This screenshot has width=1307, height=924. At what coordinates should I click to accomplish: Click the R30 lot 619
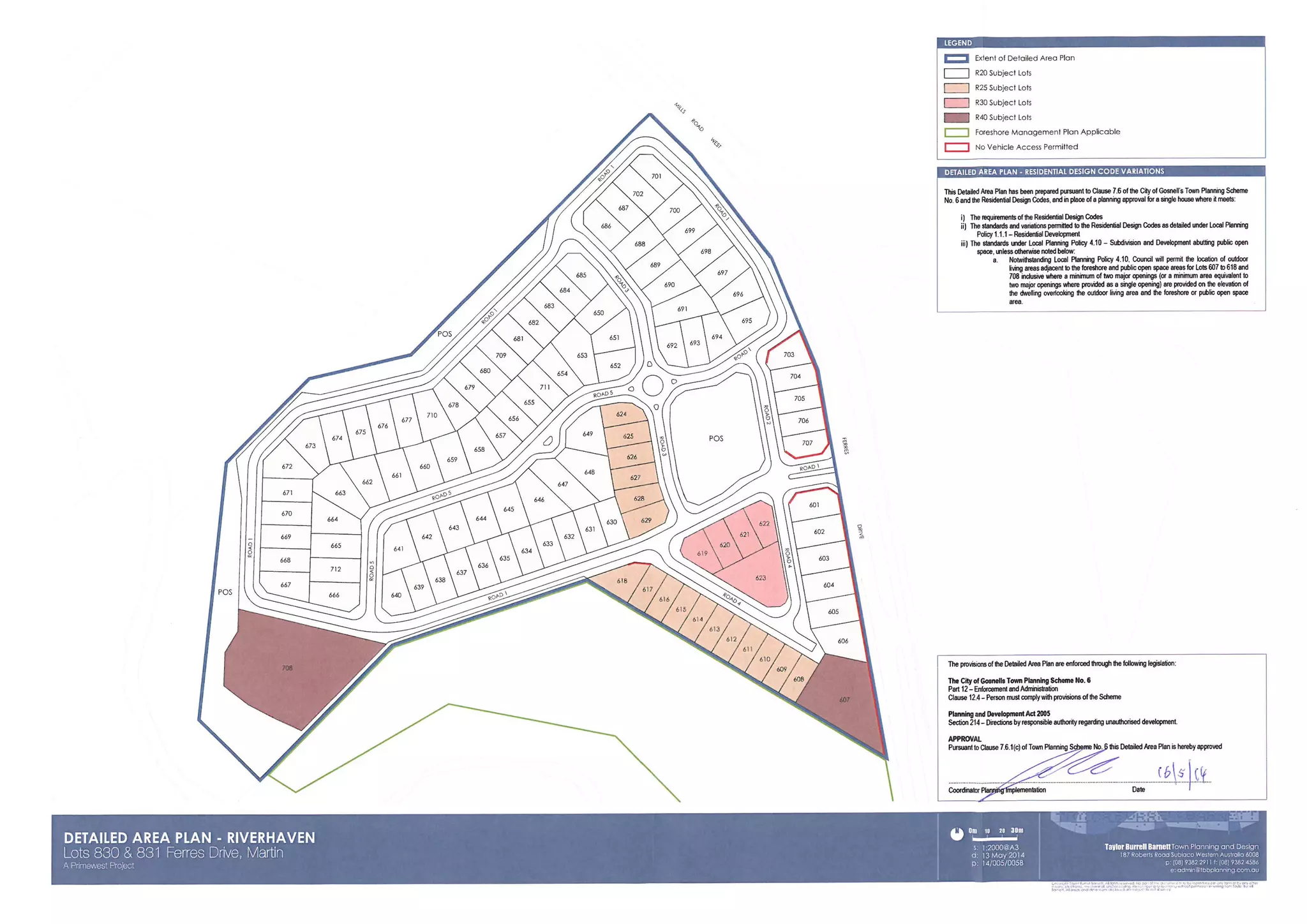pos(702,553)
